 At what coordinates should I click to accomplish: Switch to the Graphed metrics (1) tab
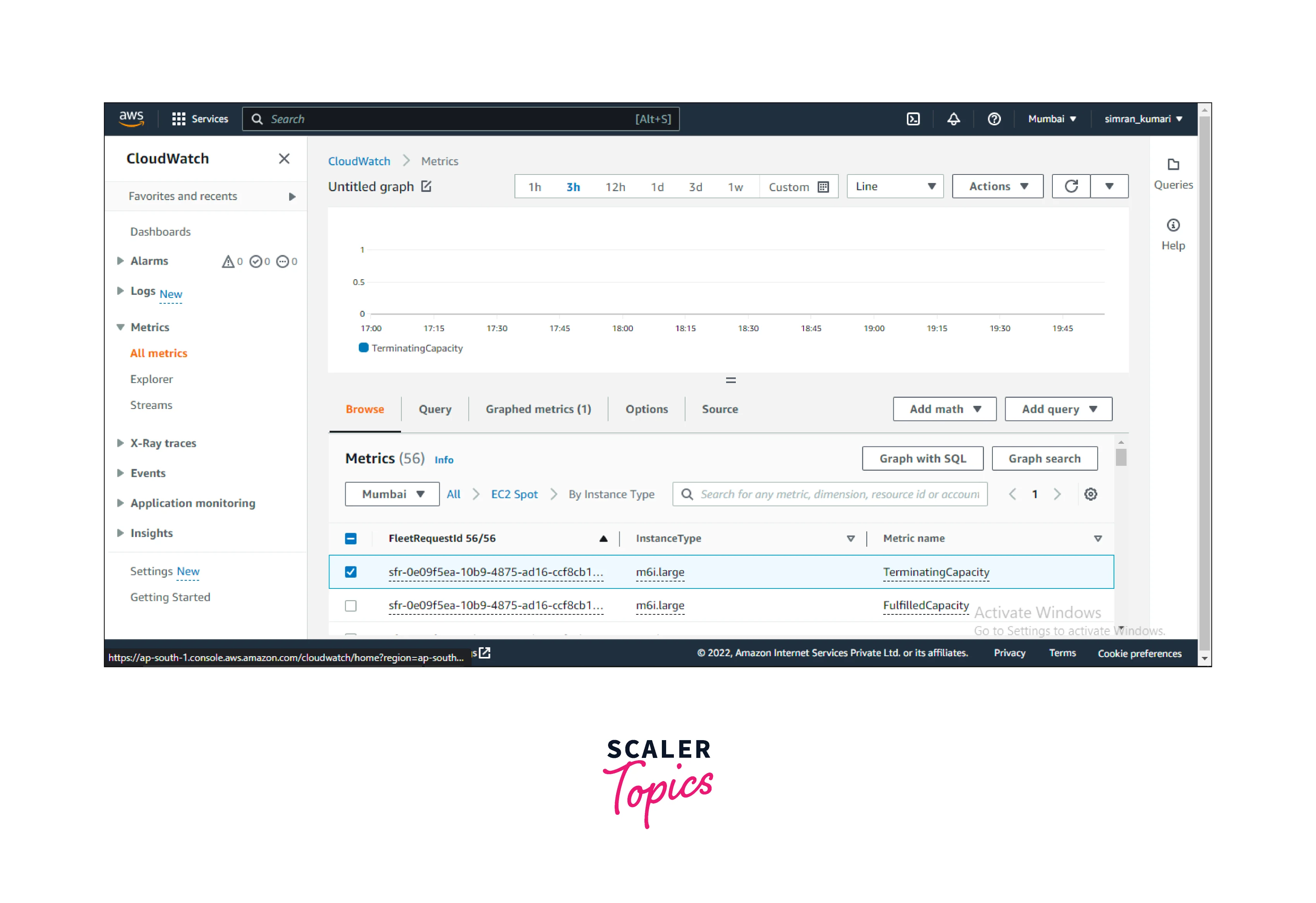coord(538,409)
